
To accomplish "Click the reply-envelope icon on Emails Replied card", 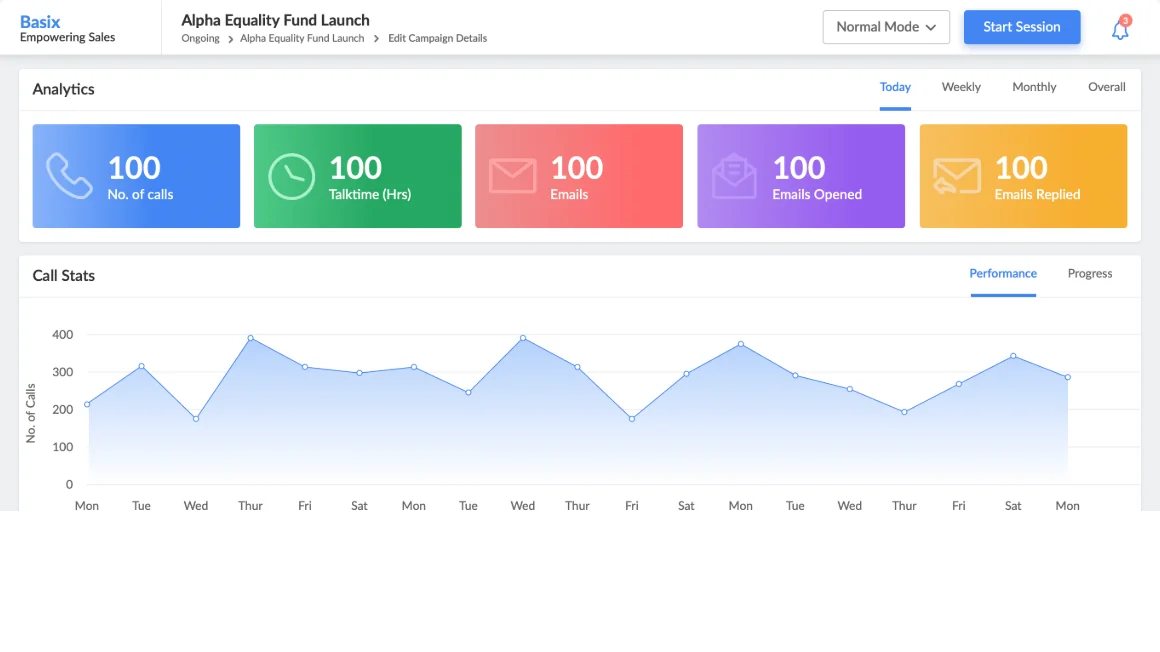I will click(x=957, y=176).
